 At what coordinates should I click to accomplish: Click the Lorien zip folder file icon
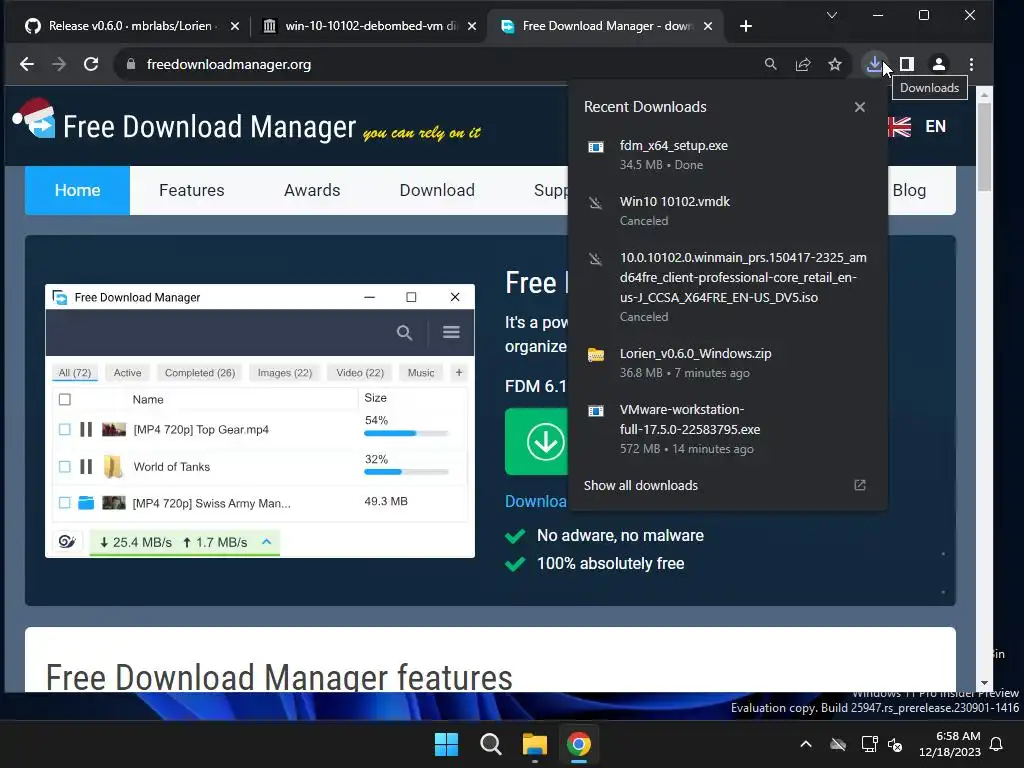(x=596, y=355)
